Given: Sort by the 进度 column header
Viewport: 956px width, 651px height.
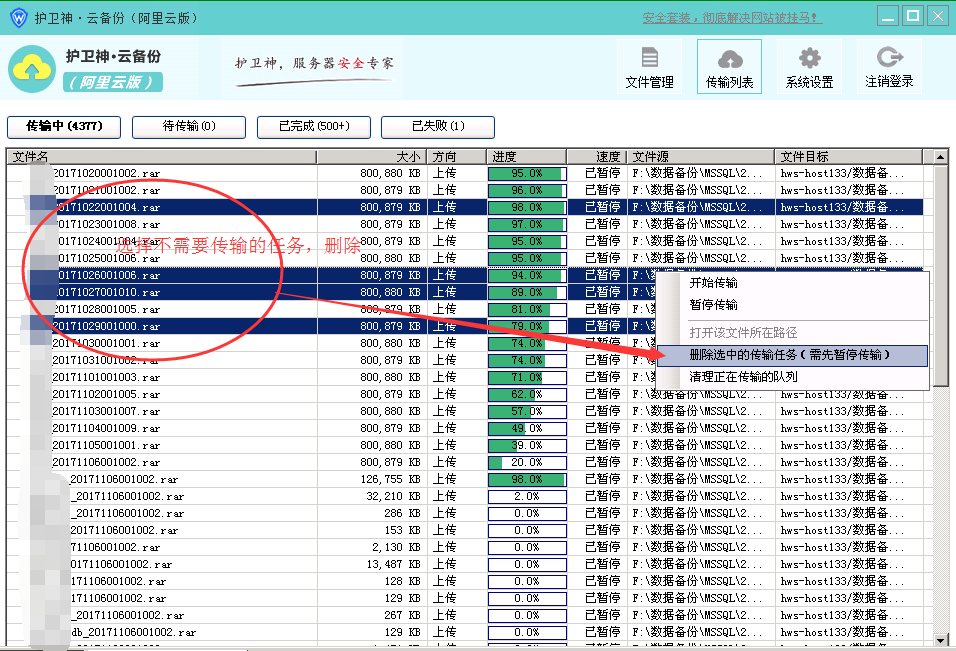Looking at the screenshot, I should coord(527,157).
